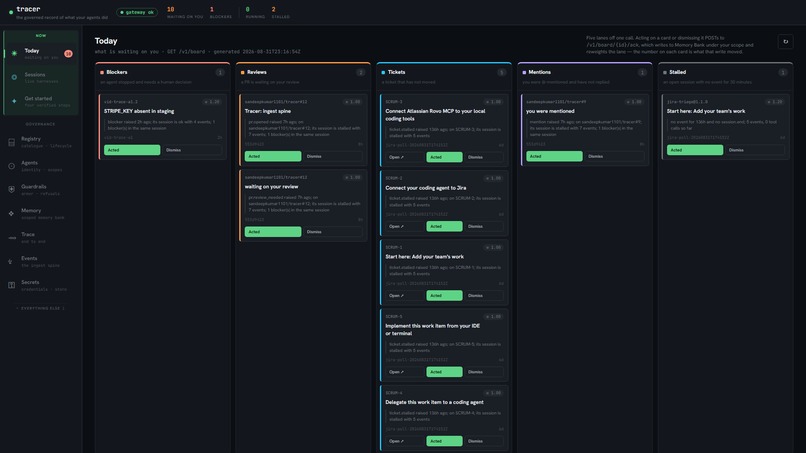Viewport: 806px width, 453px height.
Task: Click the refresh board icon
Action: coord(785,42)
